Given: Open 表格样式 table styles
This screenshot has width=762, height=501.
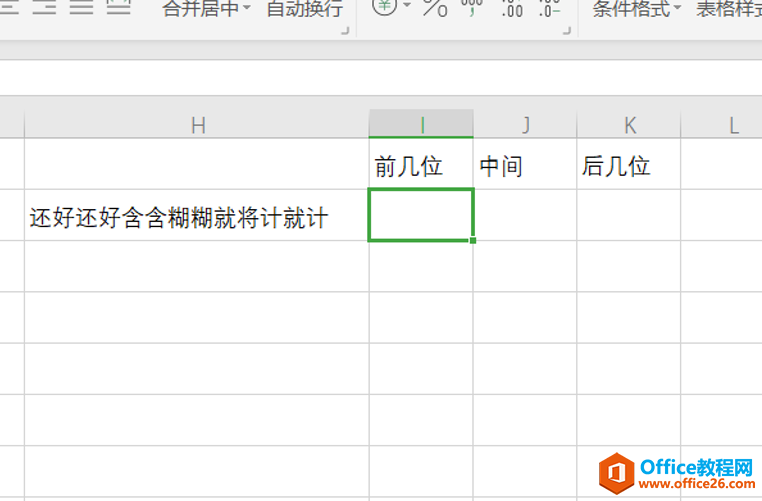Looking at the screenshot, I should [x=728, y=9].
